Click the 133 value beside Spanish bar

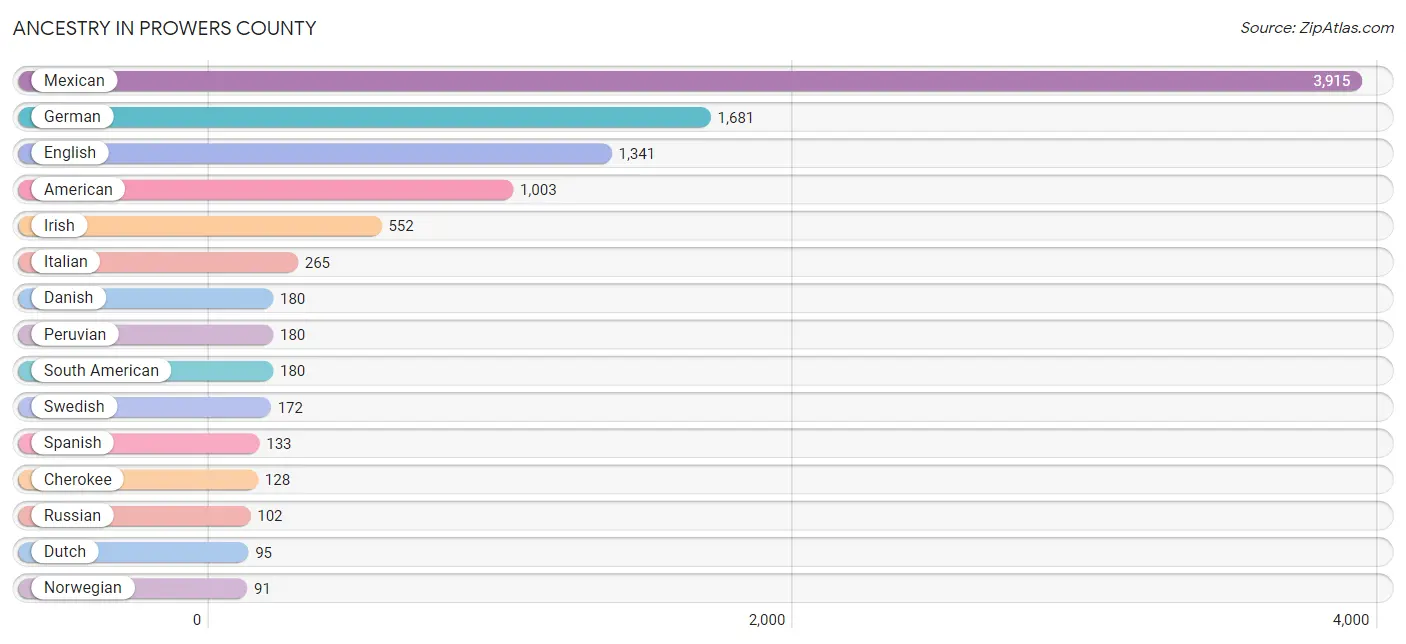coord(278,444)
